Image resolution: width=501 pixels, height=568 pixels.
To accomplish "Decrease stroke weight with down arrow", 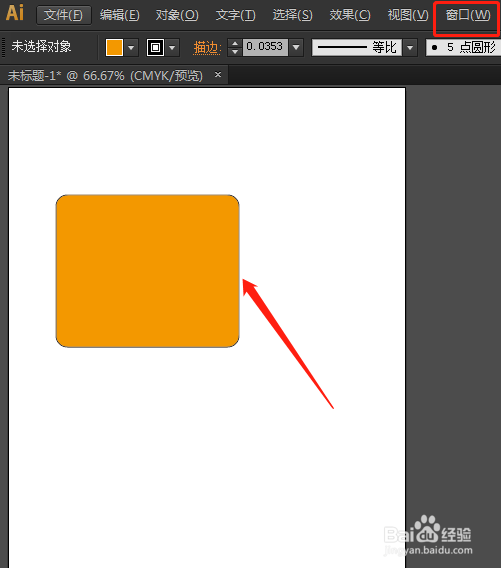I will click(x=235, y=52).
